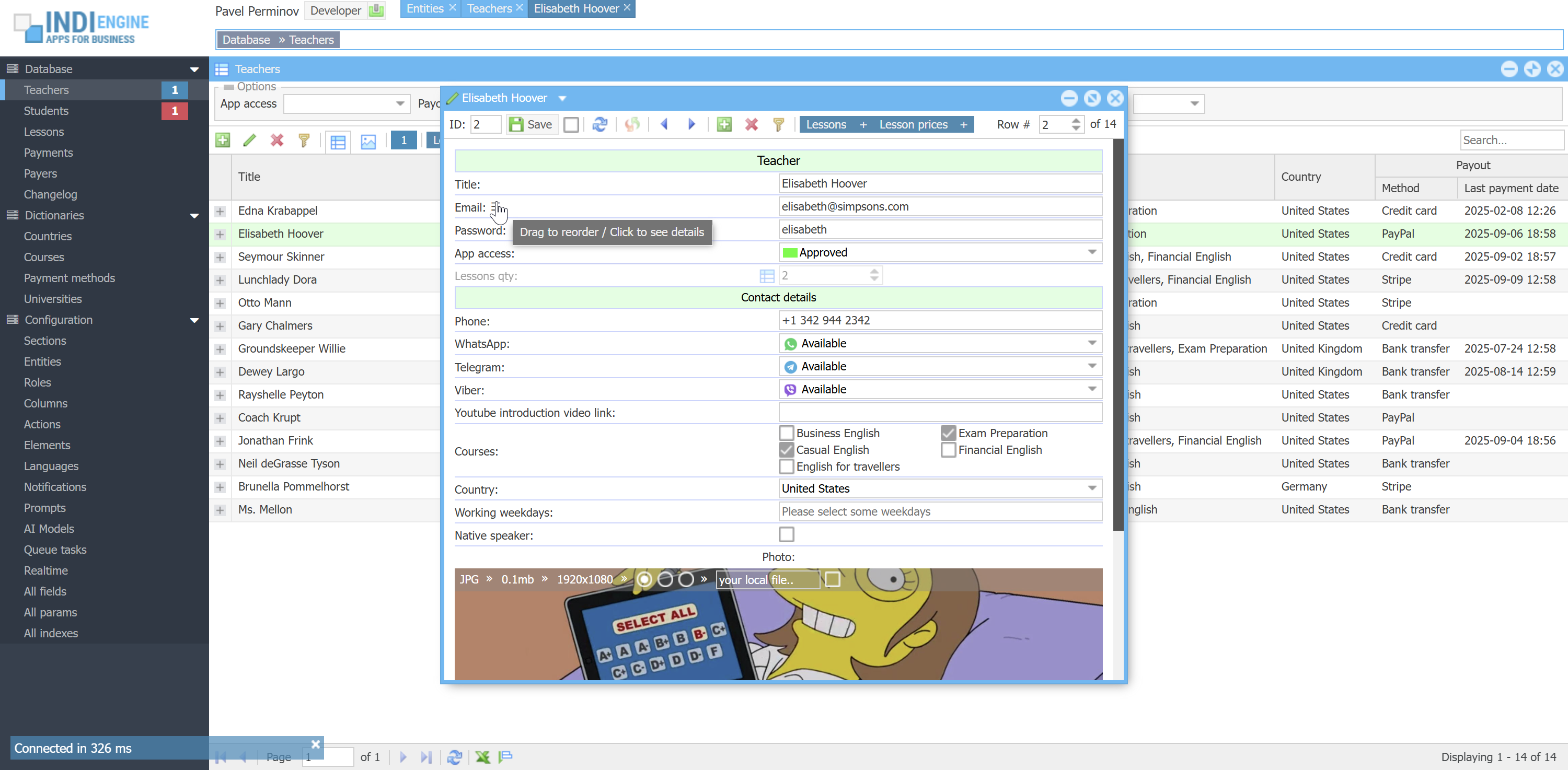The height and width of the screenshot is (770, 1568).
Task: Expand the Edna Krabappel row
Action: [x=221, y=211]
